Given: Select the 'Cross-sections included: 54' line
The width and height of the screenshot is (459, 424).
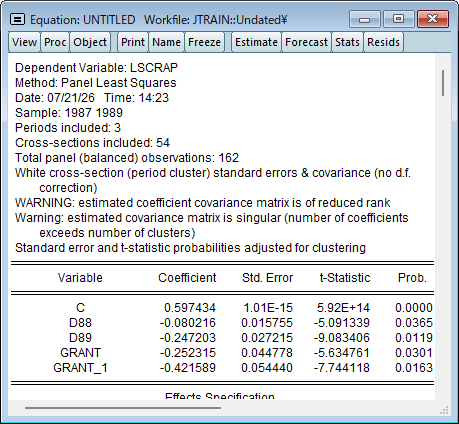Looking at the screenshot, I should coord(92,143).
